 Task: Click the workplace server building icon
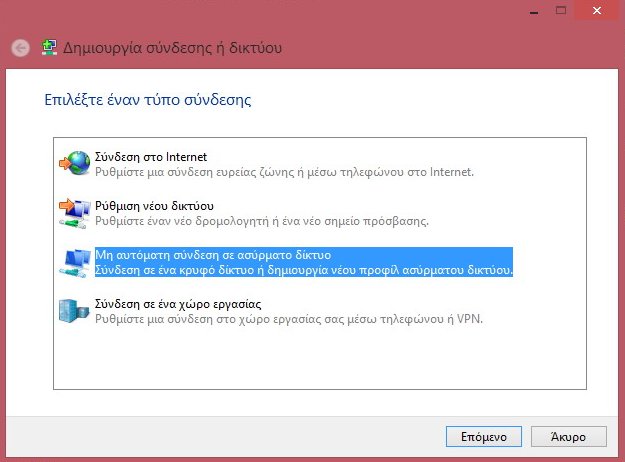pos(73,311)
